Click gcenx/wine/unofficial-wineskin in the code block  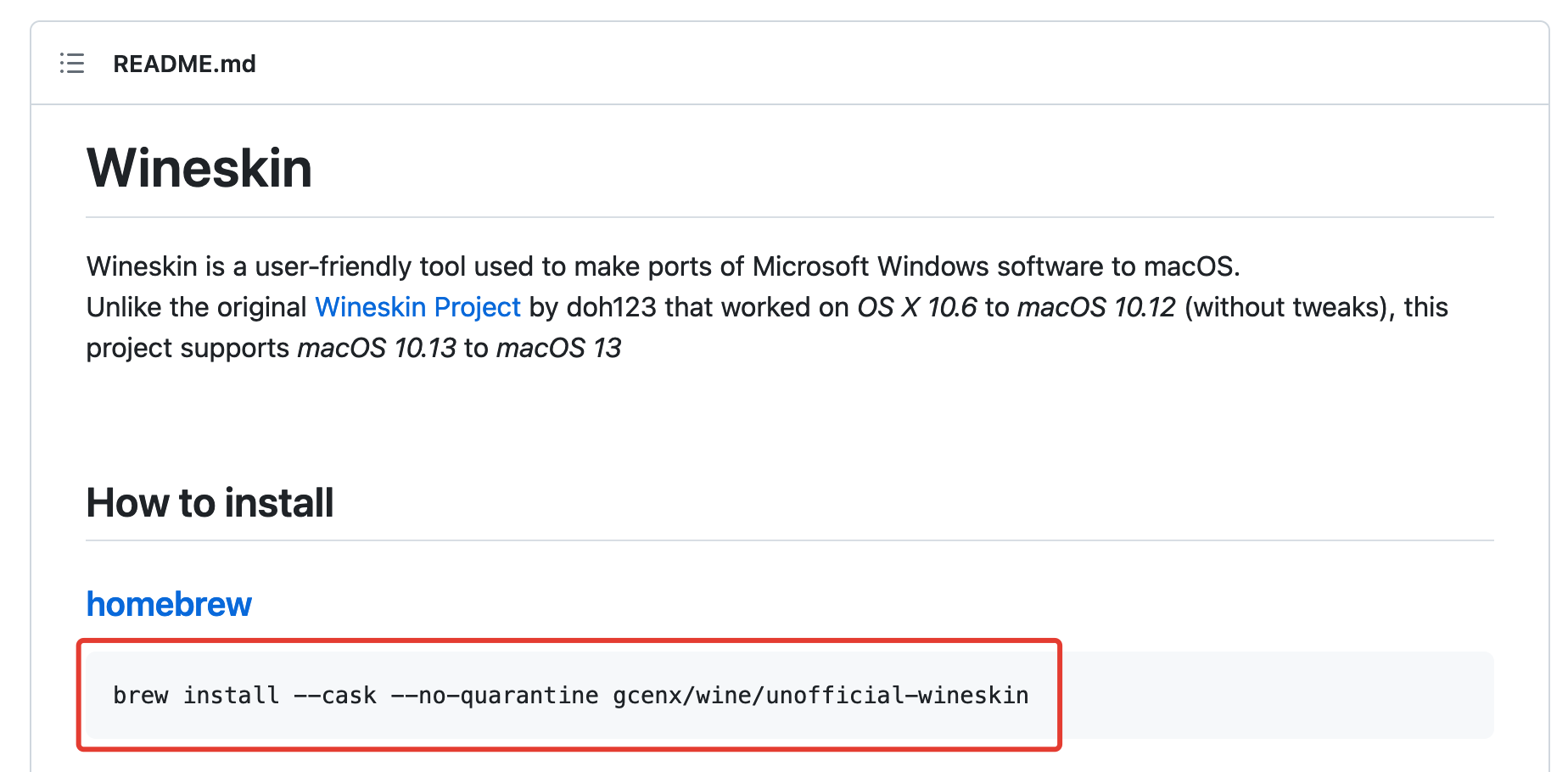pos(820,696)
